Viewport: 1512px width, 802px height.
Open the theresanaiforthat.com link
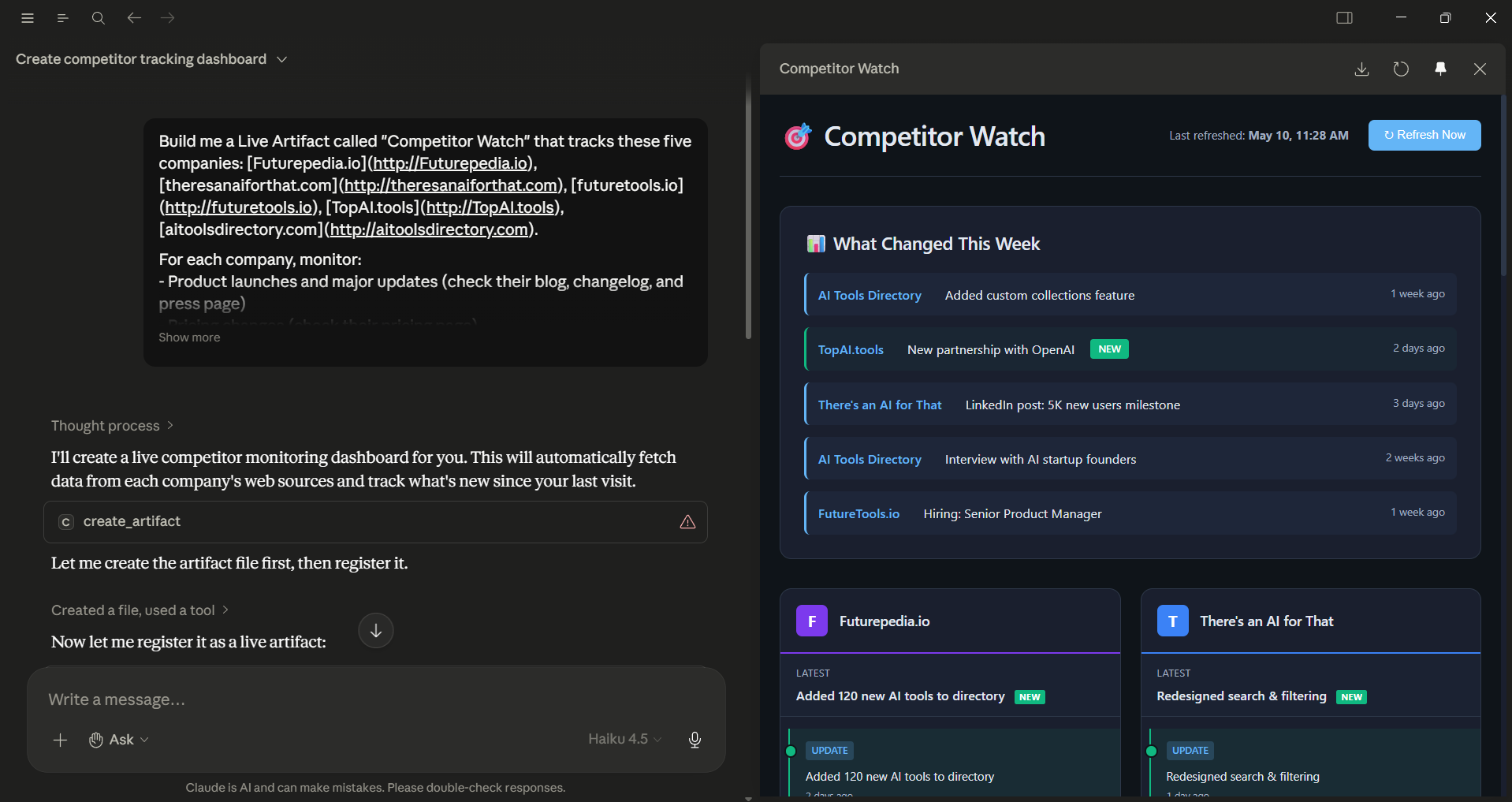coord(452,185)
